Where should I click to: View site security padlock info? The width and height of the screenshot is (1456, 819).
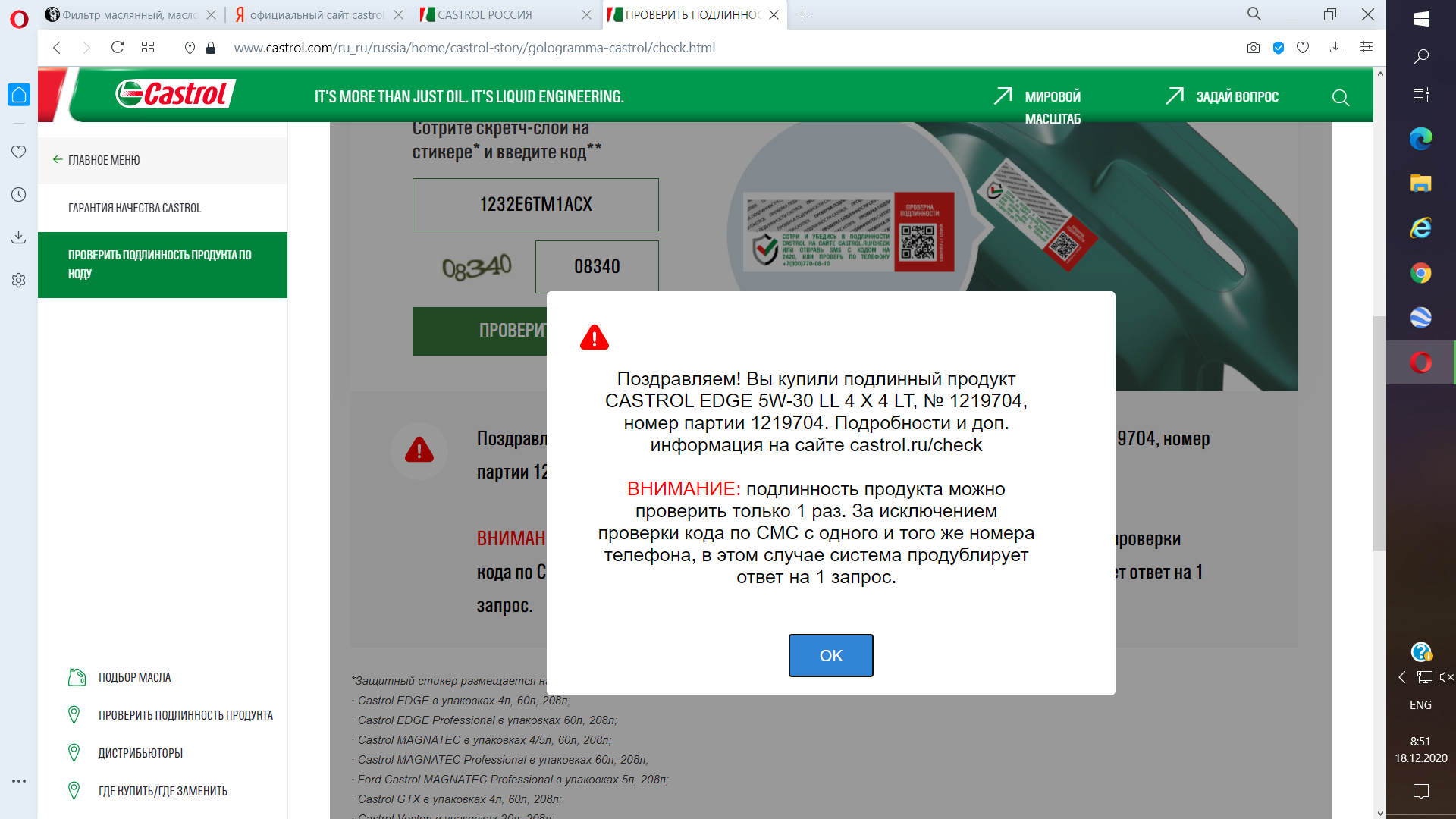click(211, 48)
